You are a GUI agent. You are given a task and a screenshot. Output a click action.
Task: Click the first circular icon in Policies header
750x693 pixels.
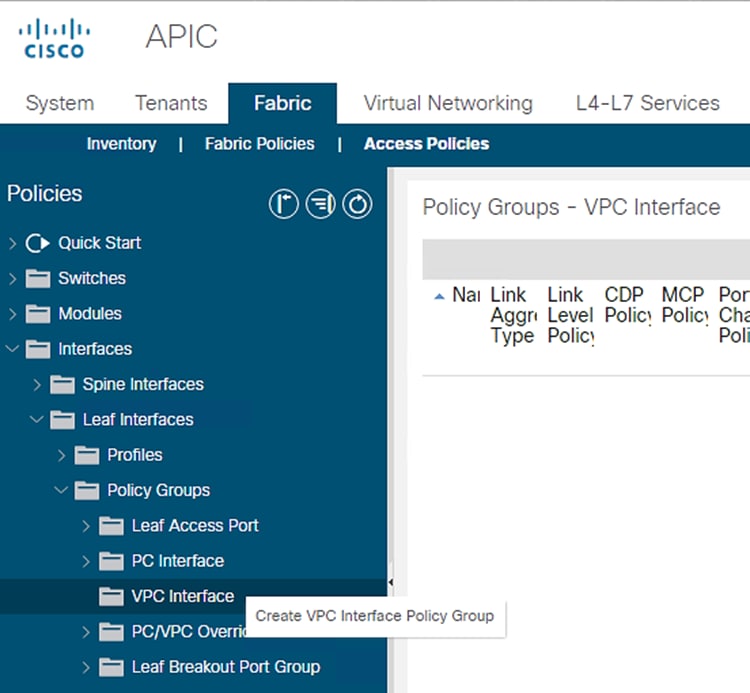pyautogui.click(x=284, y=205)
